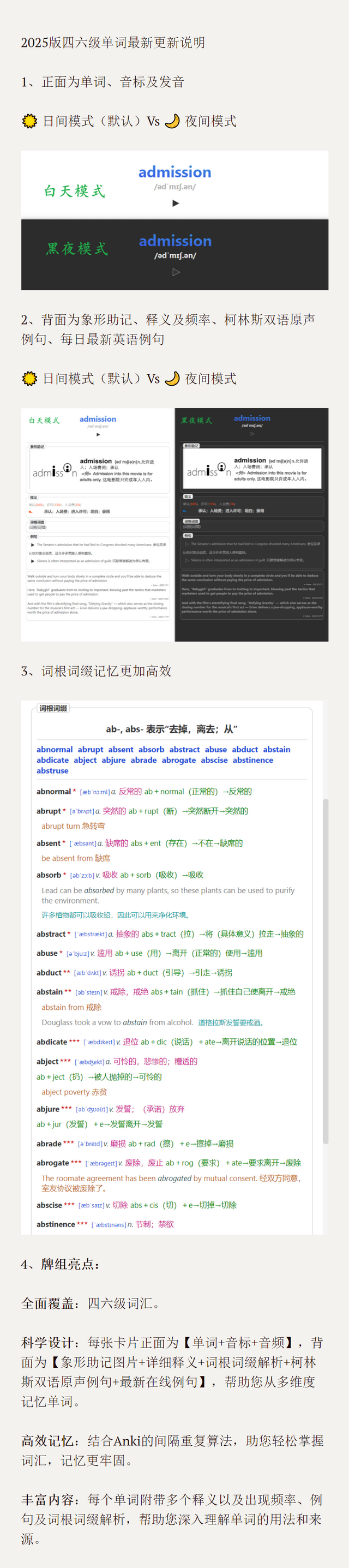Click the 词根词缀 panel label tab
This screenshot has height=1568, width=349.
coord(53,709)
